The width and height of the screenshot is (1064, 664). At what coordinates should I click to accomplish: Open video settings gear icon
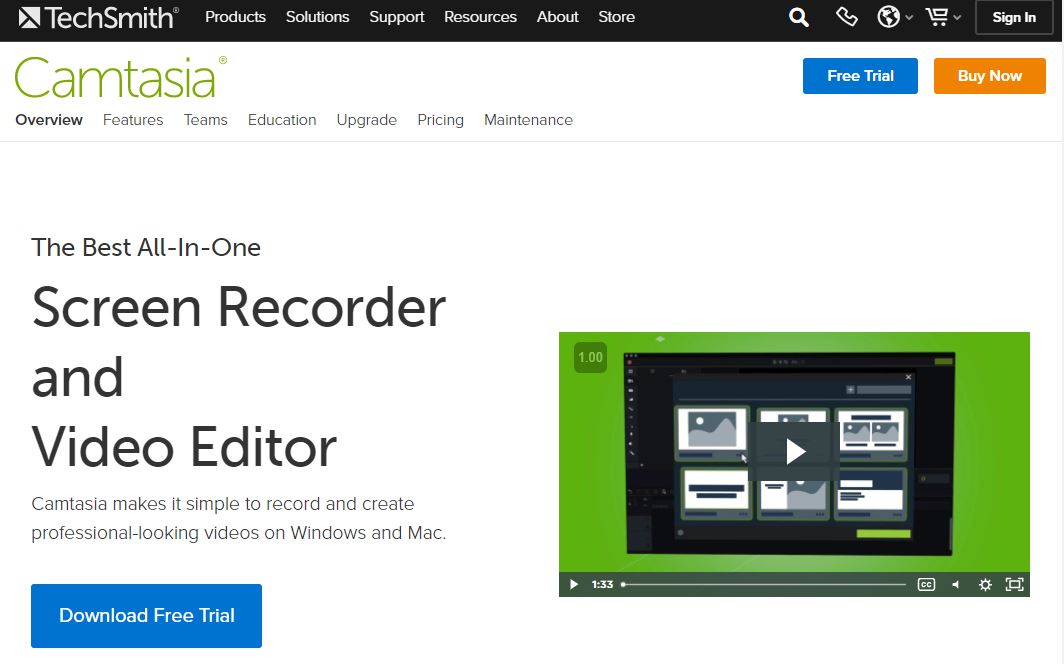click(x=985, y=585)
